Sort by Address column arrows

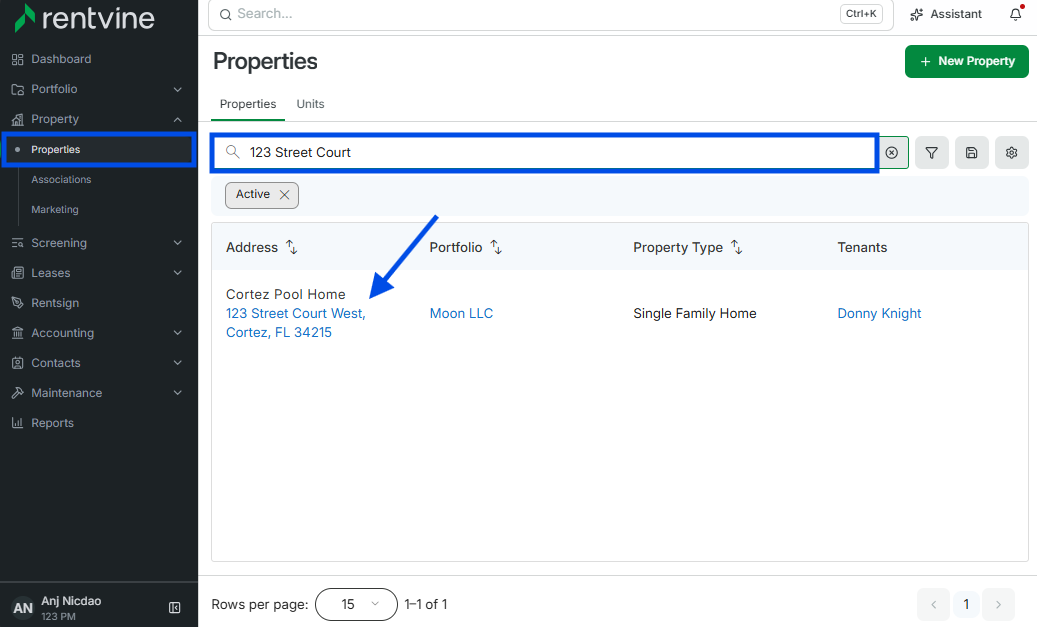click(292, 247)
